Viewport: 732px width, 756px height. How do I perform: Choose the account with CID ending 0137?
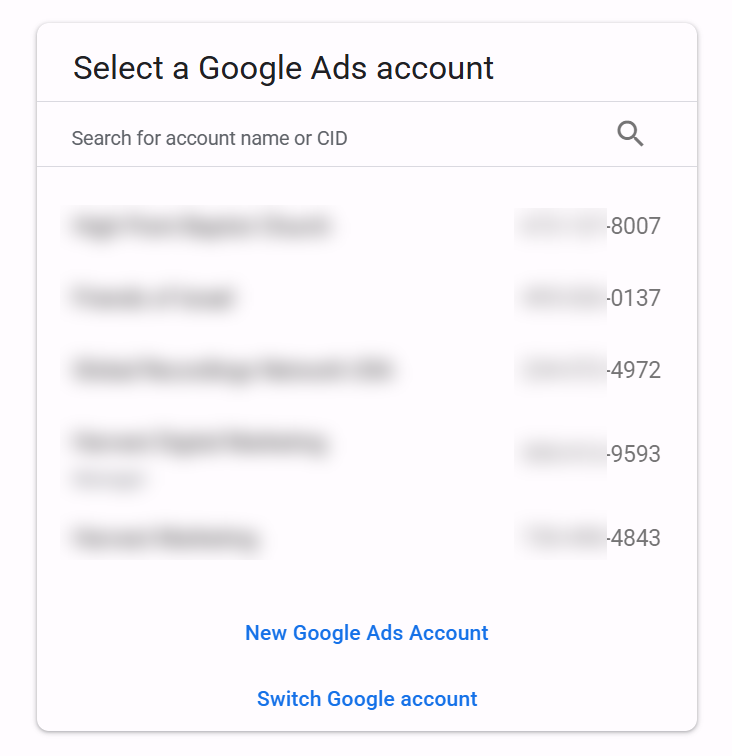[x=366, y=297]
